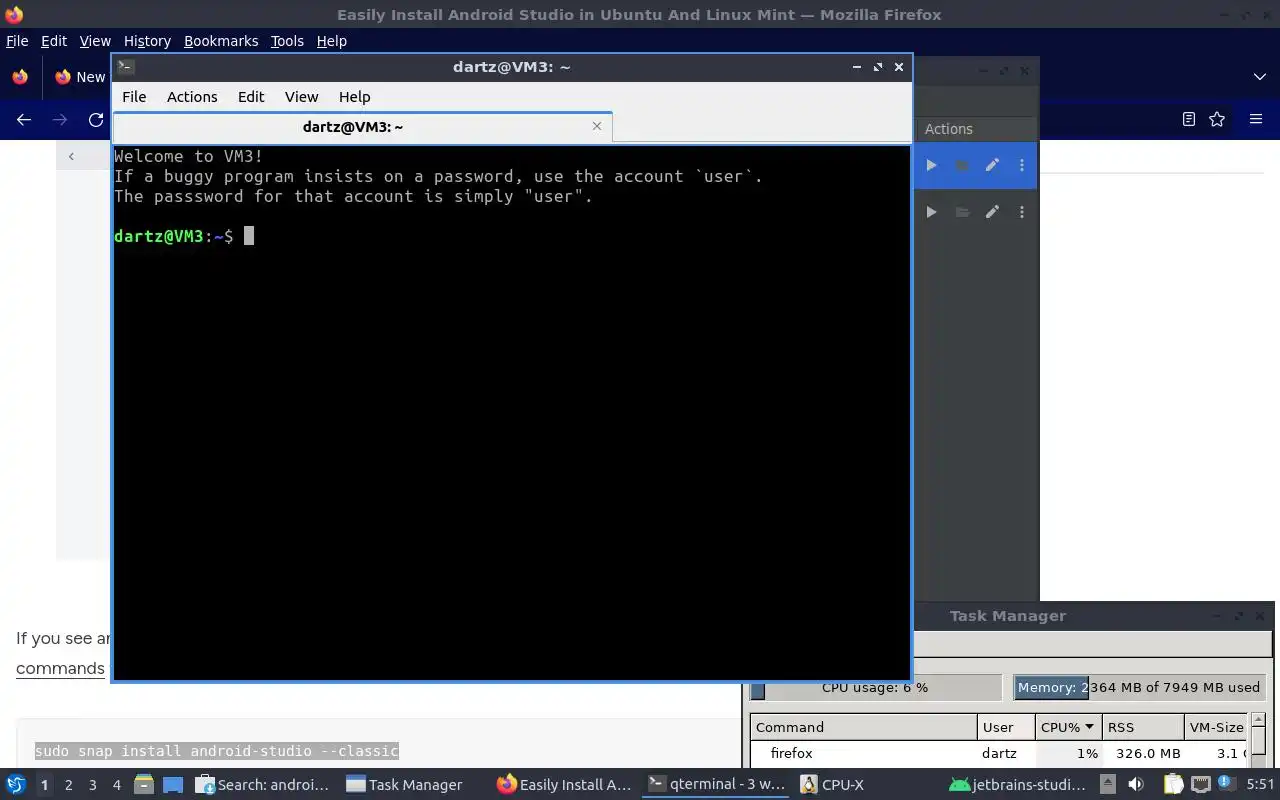This screenshot has width=1280, height=800.
Task: Click the Firefox back arrow
Action: click(x=24, y=119)
